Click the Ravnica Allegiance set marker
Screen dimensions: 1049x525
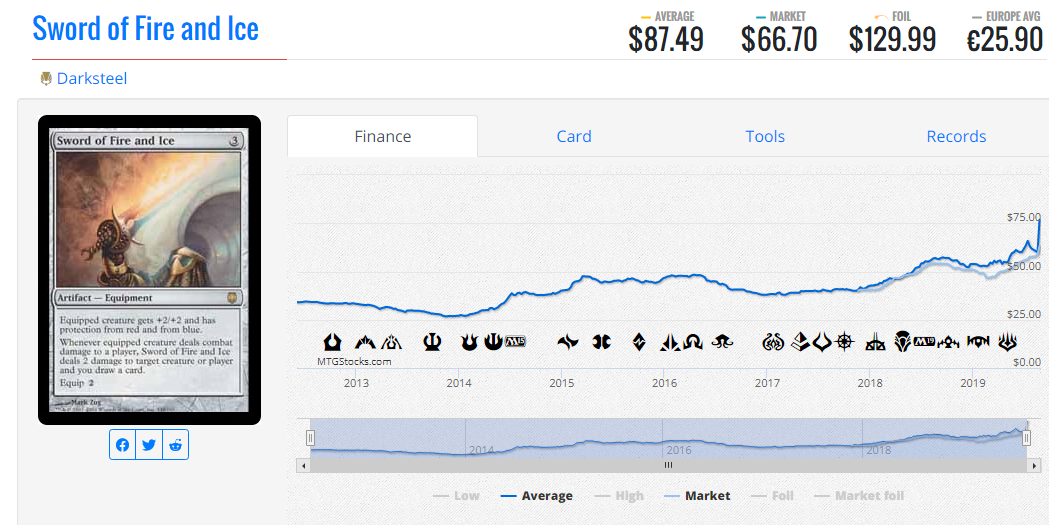click(x=979, y=342)
